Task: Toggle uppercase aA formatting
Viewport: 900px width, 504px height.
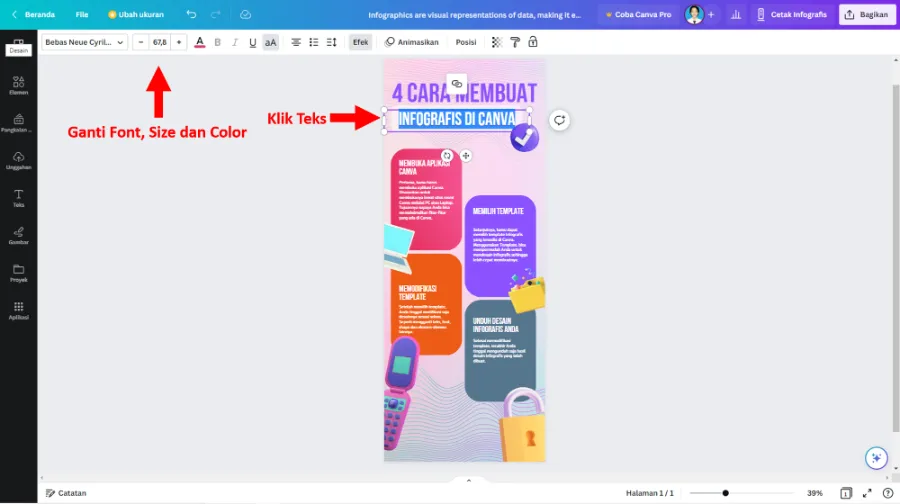Action: [x=270, y=42]
